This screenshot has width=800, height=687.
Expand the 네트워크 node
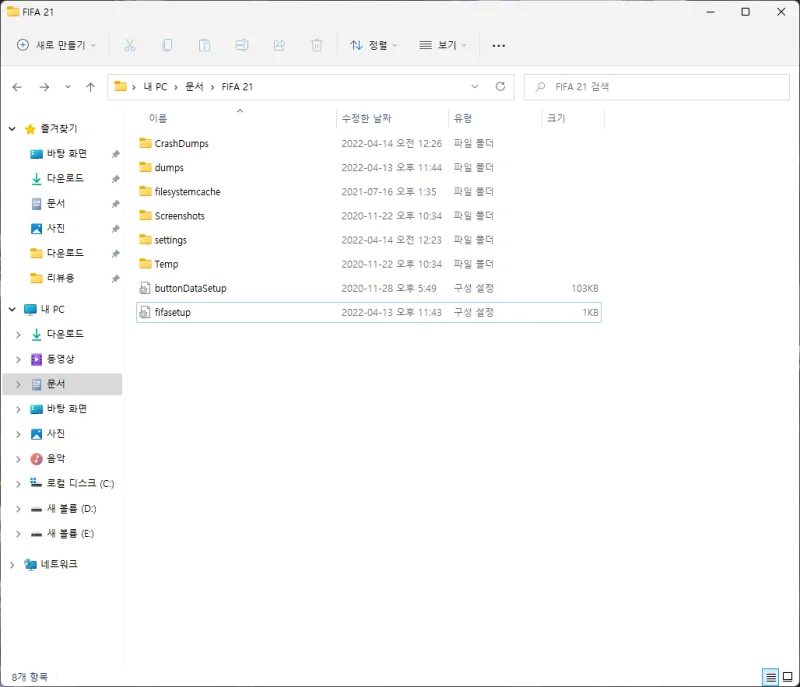[12, 565]
